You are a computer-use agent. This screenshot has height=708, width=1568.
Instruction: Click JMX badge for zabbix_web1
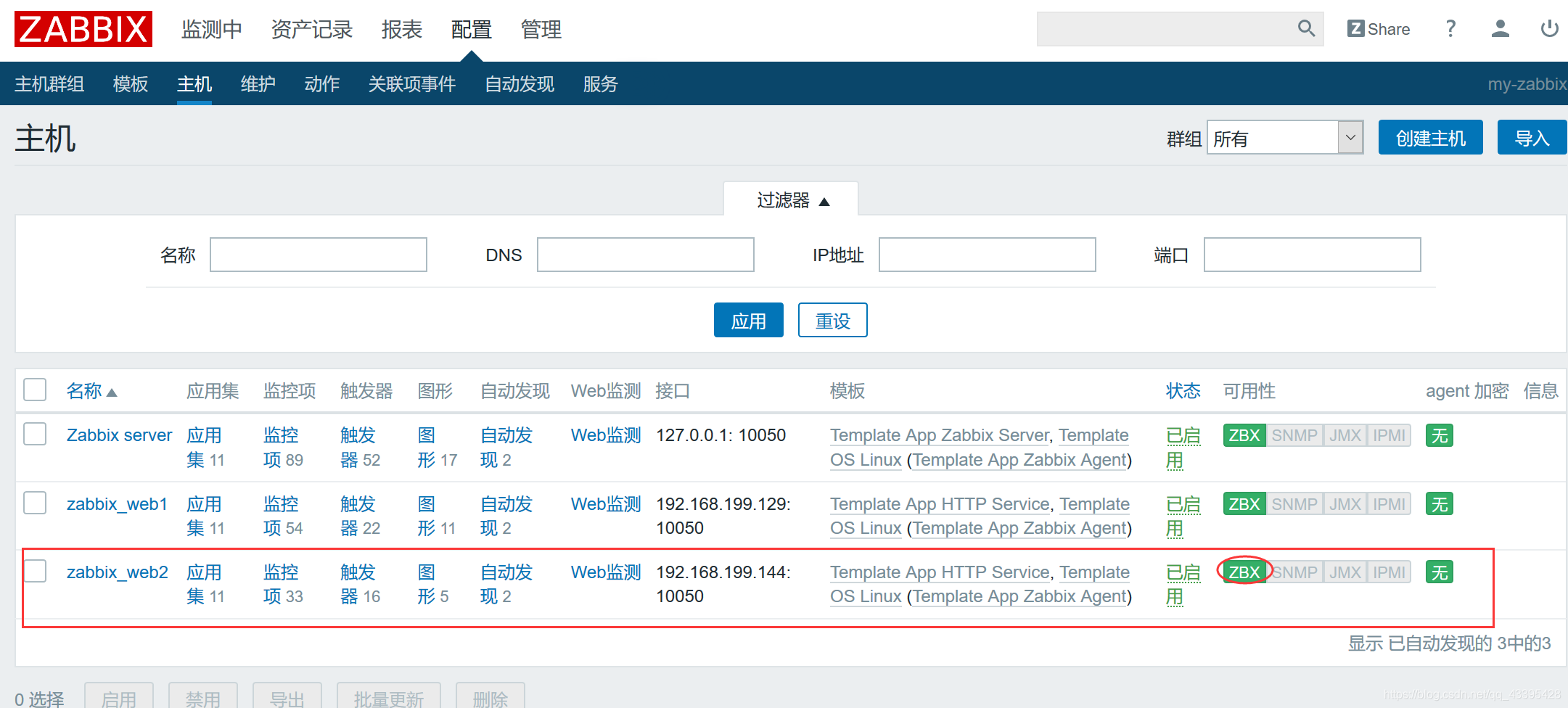[1345, 503]
